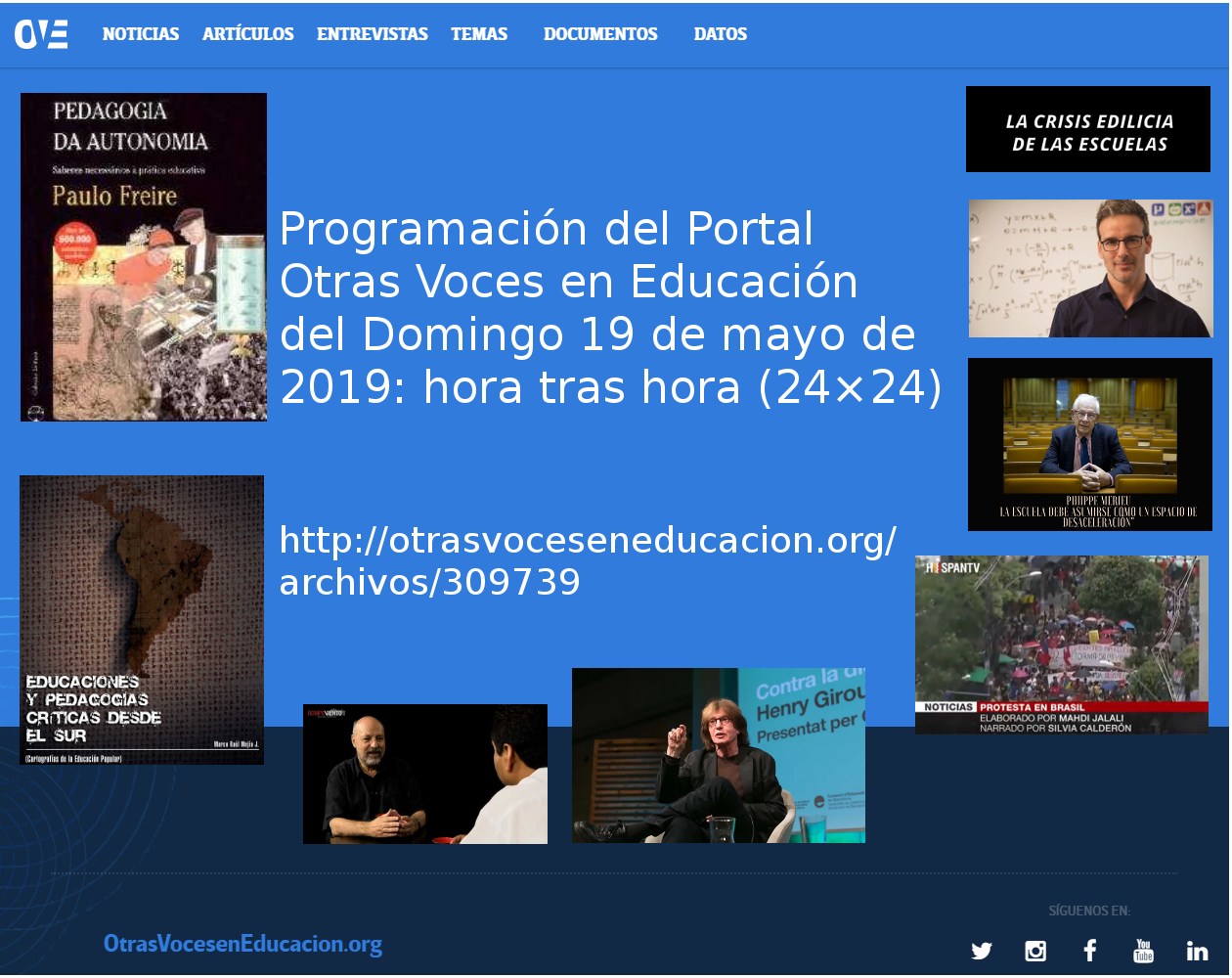Click the OVE logo in the header

41,34
